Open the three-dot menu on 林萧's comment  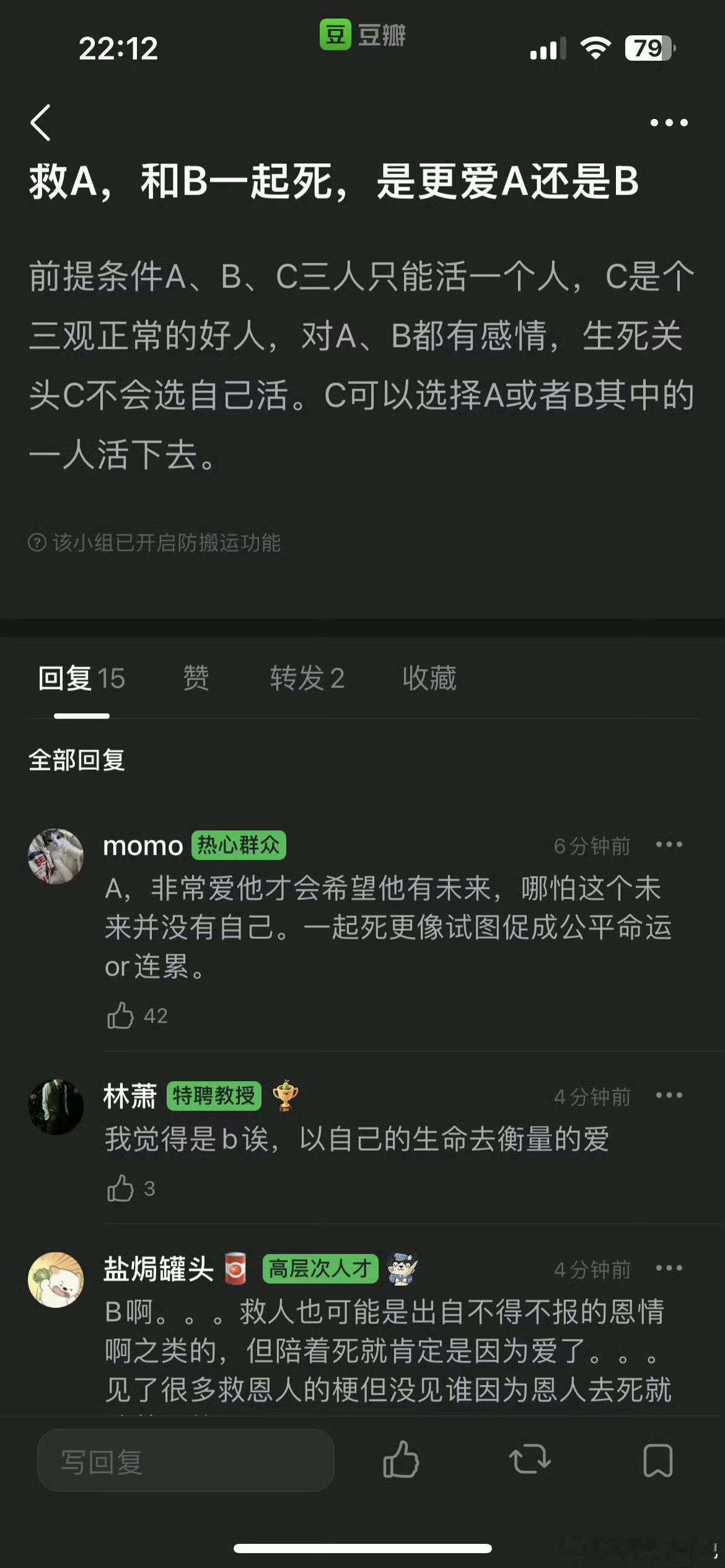669,1095
